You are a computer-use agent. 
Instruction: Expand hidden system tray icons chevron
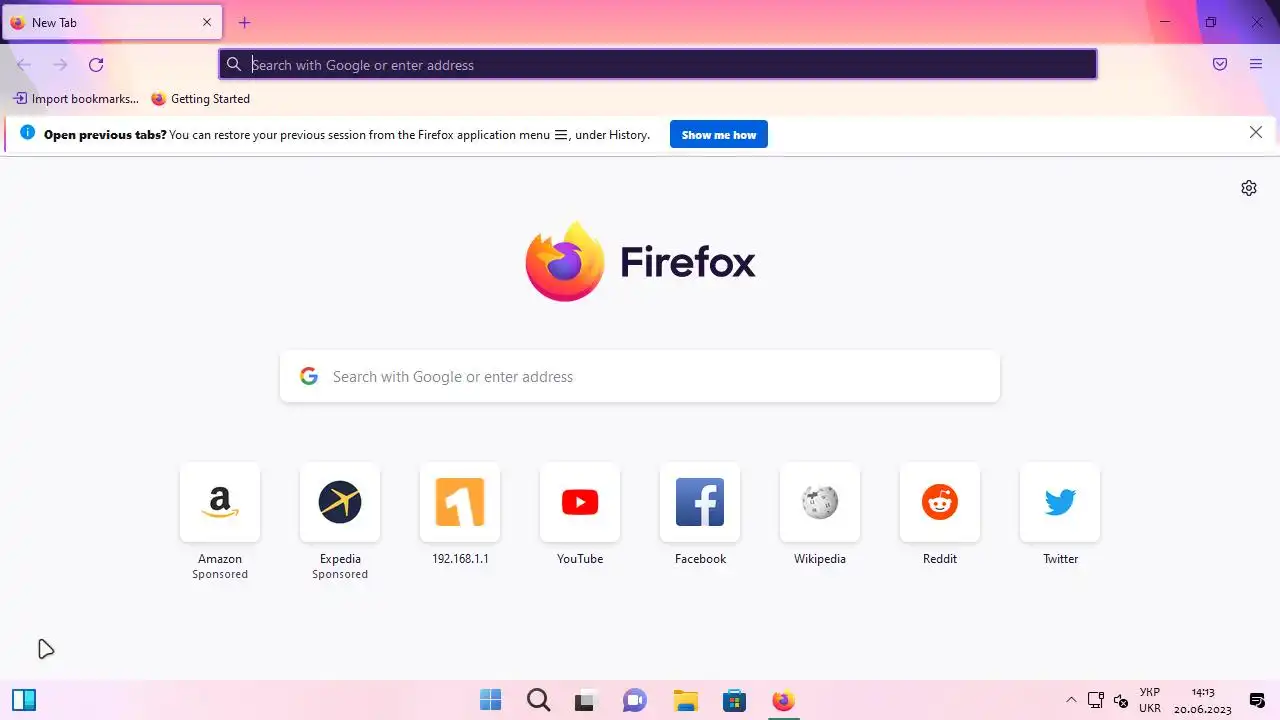[1071, 700]
